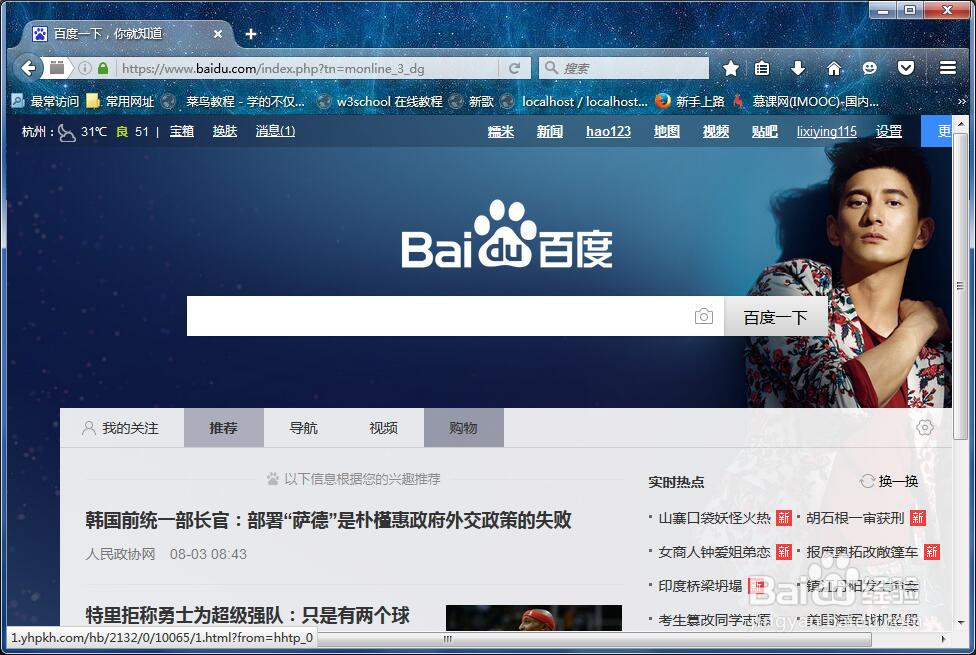Screen dimensions: 976x655
Task: Open w3school 在线教程 bookmark
Action: pyautogui.click(x=380, y=101)
